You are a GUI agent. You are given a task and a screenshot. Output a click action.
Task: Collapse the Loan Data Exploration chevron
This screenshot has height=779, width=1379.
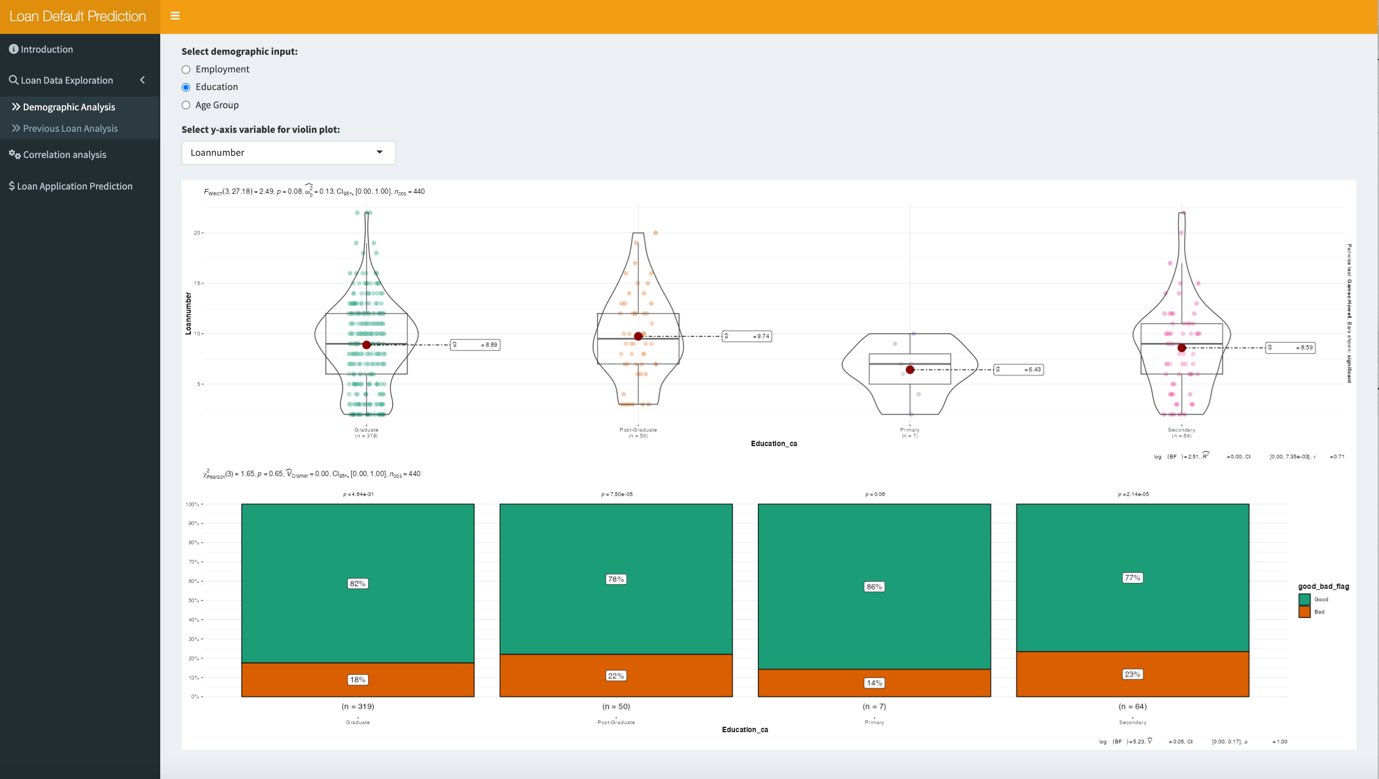click(x=142, y=80)
